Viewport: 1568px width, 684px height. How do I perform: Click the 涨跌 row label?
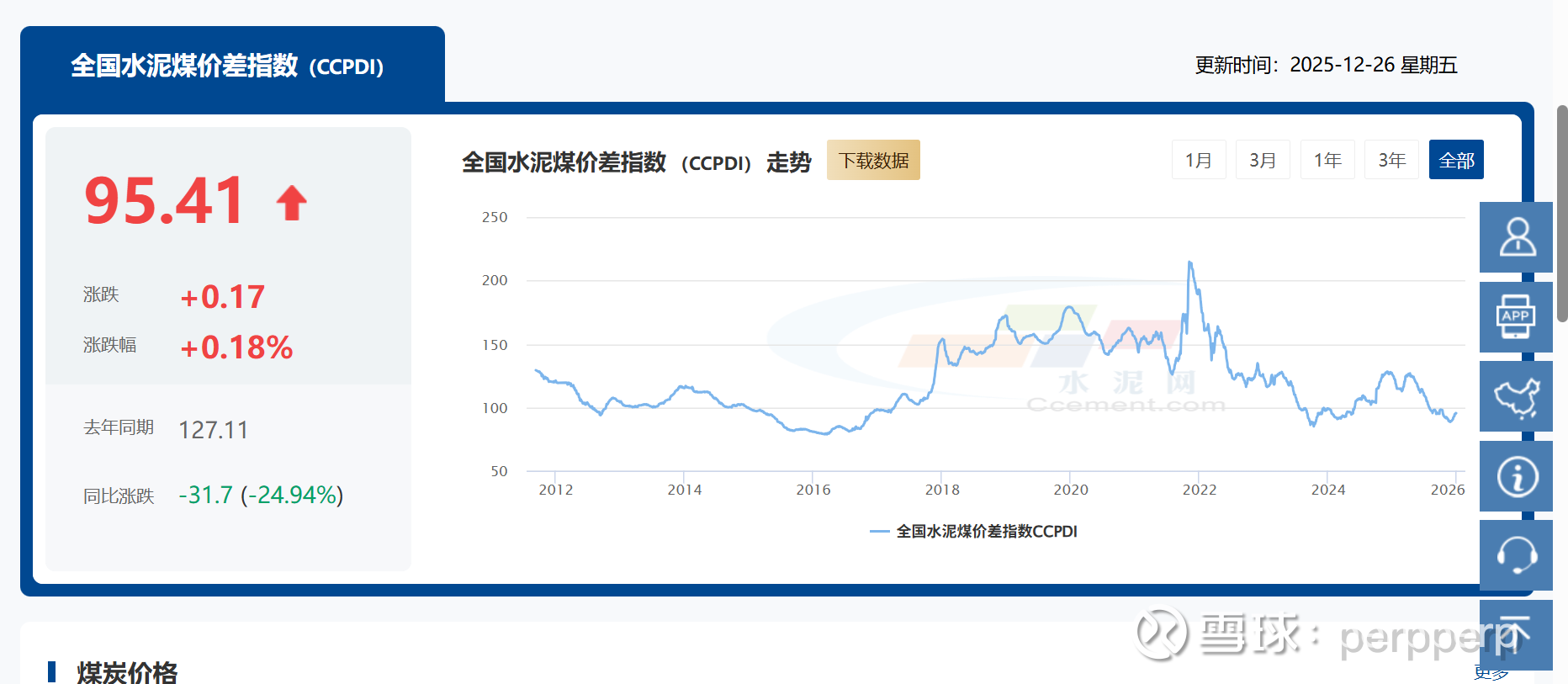(101, 294)
